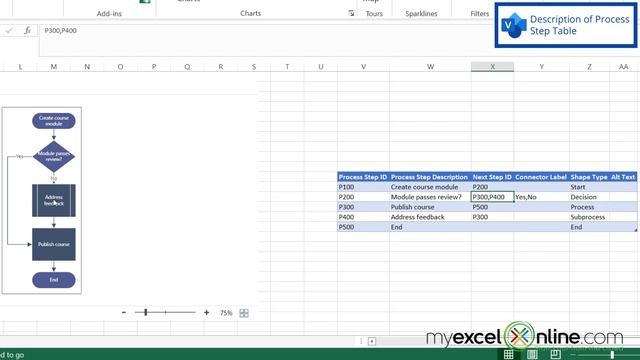Select the Process shape type cell

click(589, 207)
